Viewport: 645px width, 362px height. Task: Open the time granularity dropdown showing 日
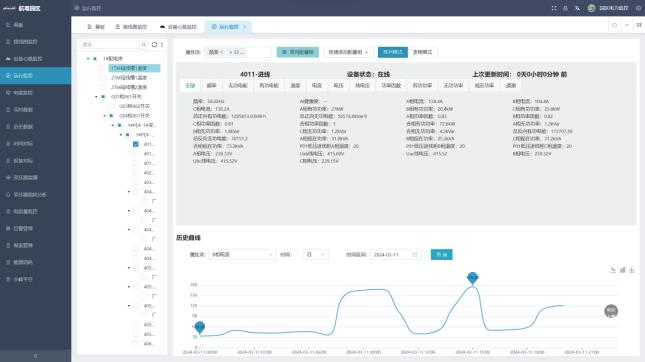click(x=316, y=255)
